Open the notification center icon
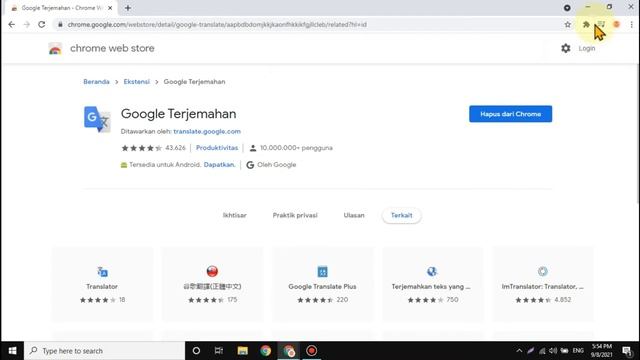This screenshot has height=360, width=640. [x=627, y=351]
